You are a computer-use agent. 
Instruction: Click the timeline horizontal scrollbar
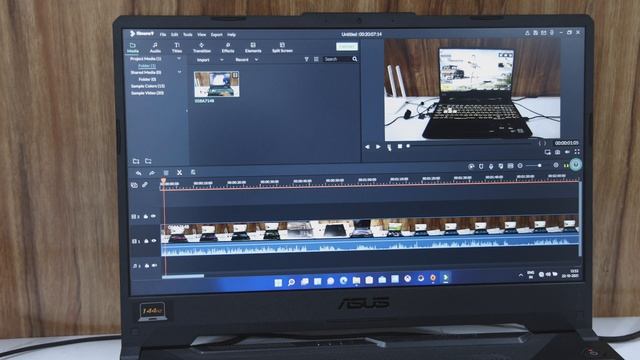point(183,276)
